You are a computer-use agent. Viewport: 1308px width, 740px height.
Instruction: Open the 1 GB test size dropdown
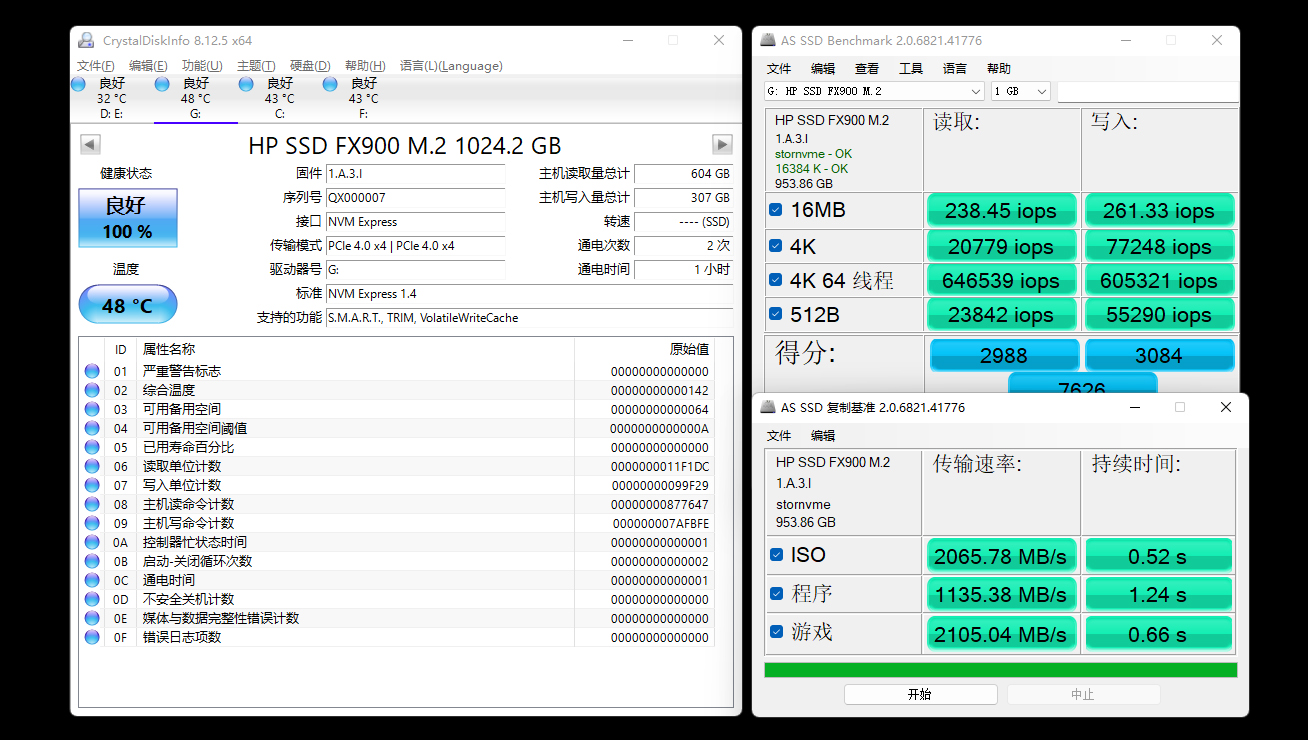coord(1021,91)
